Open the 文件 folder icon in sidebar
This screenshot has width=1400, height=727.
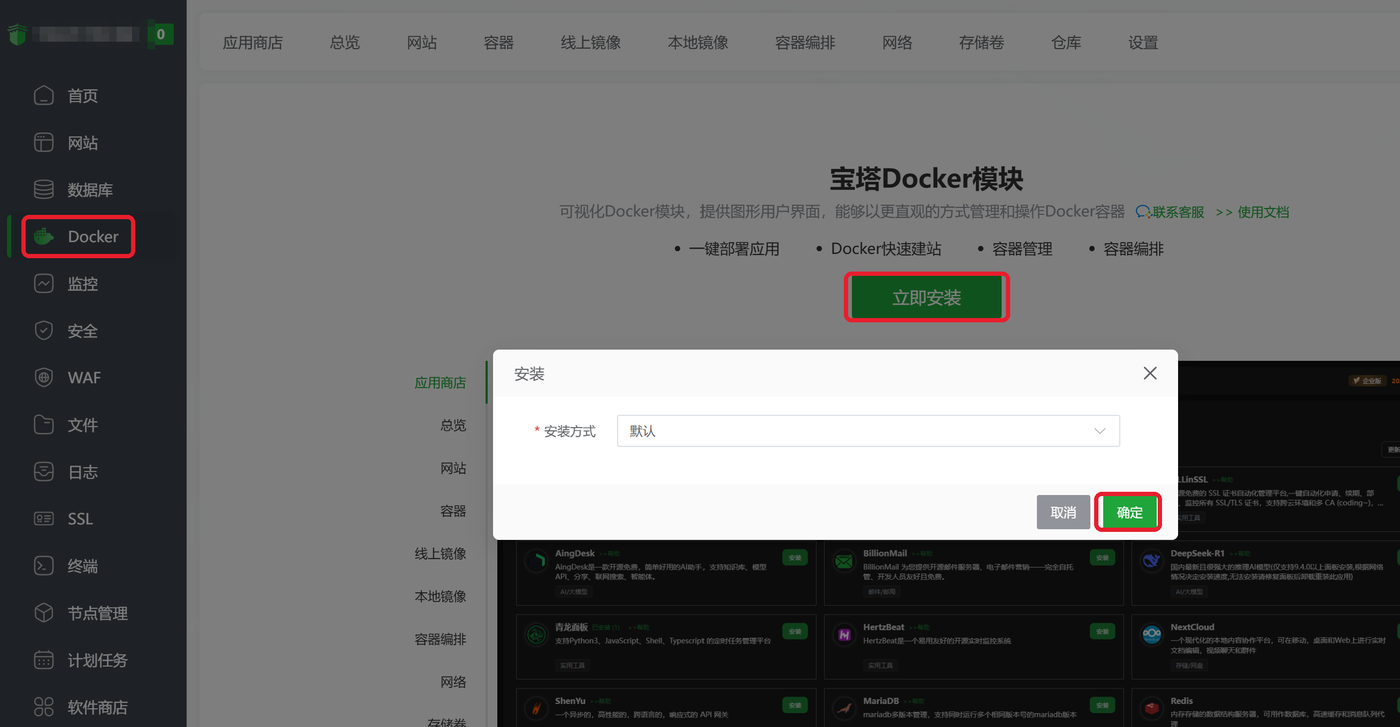pos(43,425)
